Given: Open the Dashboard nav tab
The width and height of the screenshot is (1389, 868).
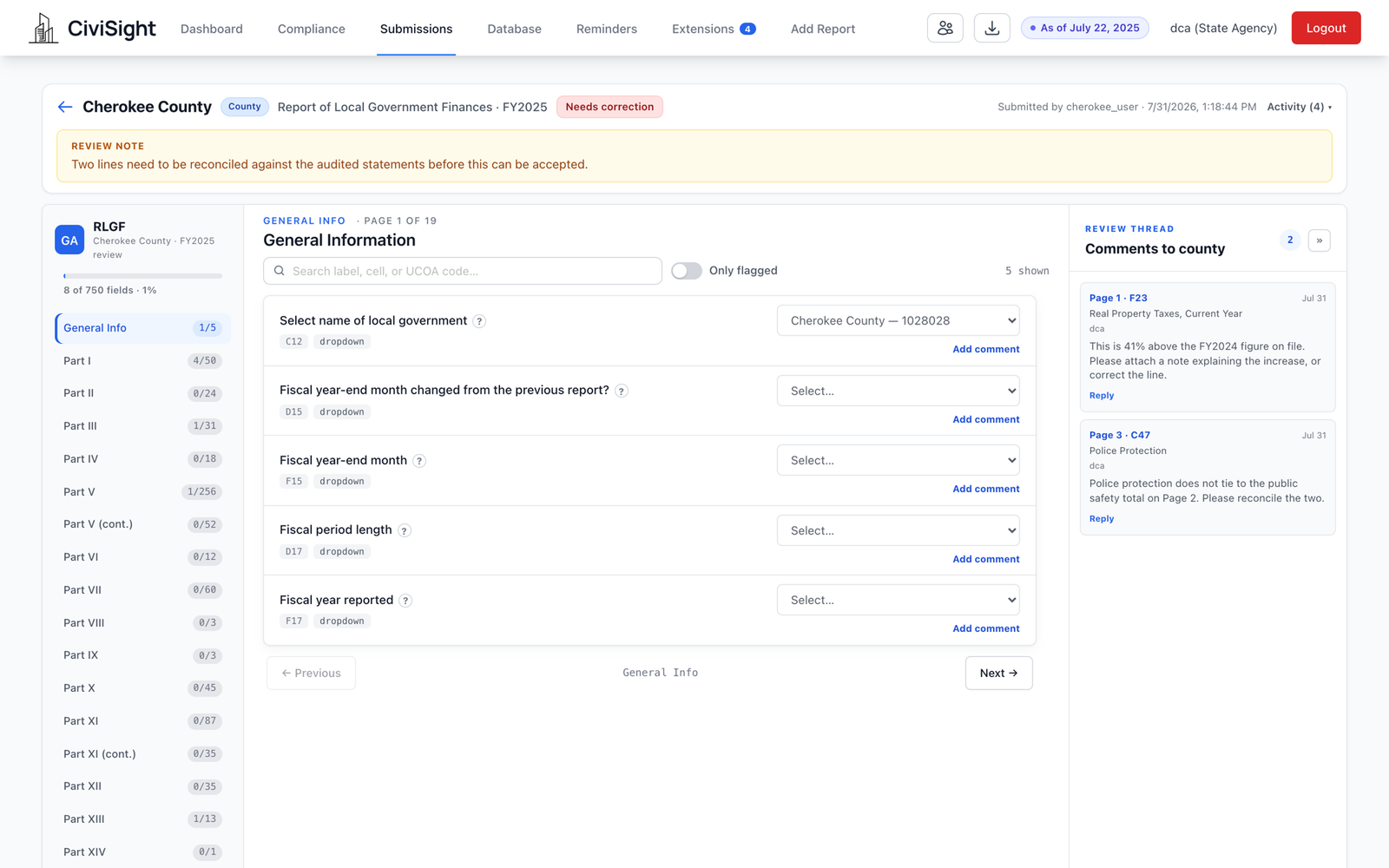Looking at the screenshot, I should (x=212, y=29).
